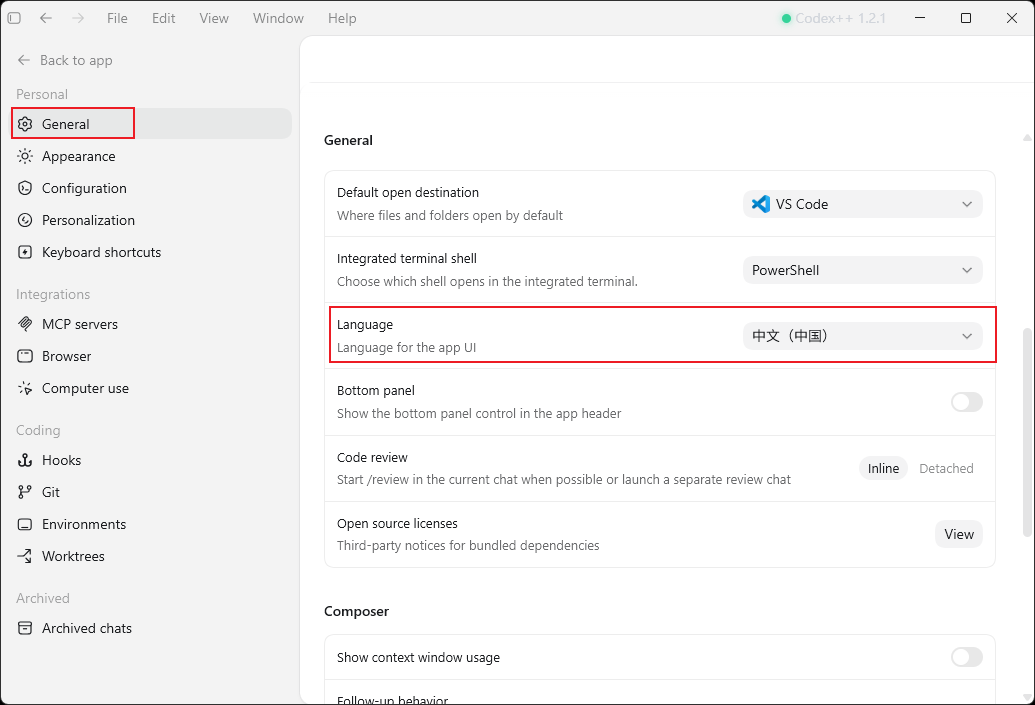Open the Edit menu
Screen dimensions: 1035x705
pos(163,18)
